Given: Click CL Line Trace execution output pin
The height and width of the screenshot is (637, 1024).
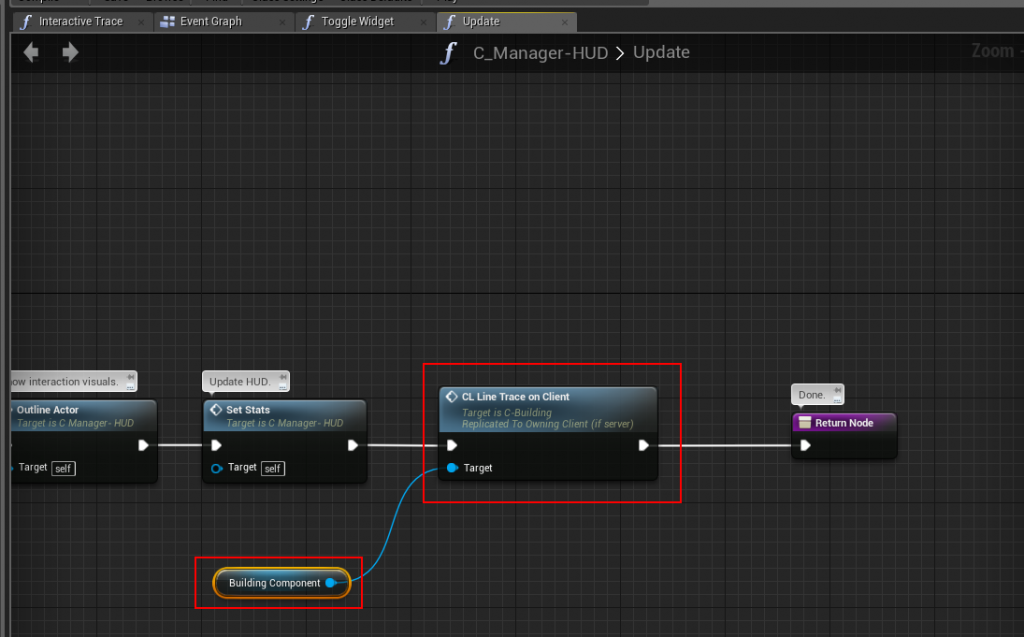Looking at the screenshot, I should coord(644,445).
